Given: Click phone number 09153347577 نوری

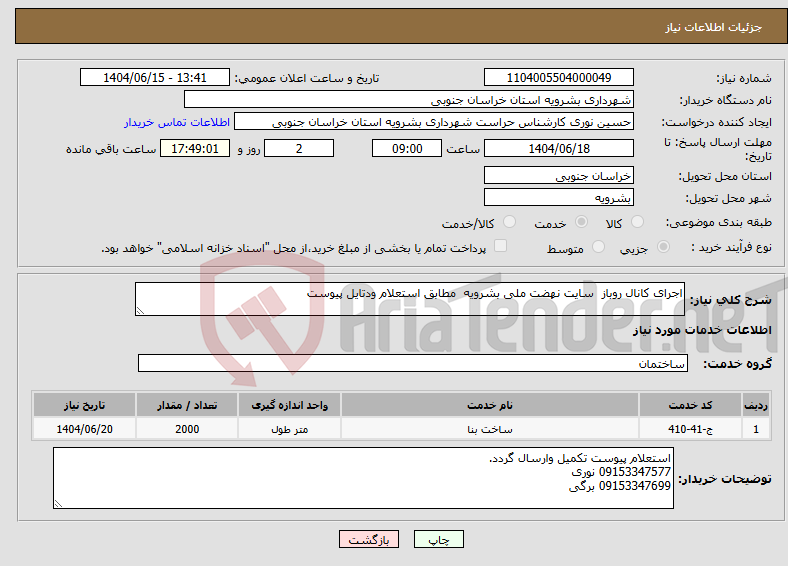Looking at the screenshot, I should click(x=621, y=472).
